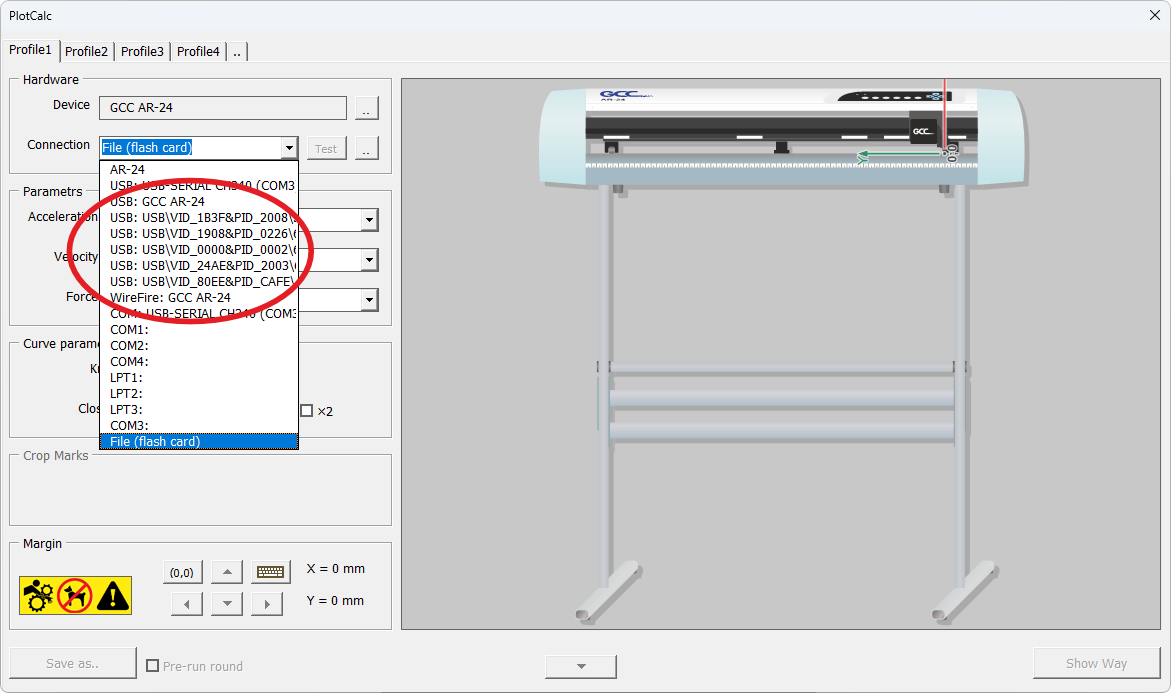Open the Acceleration dropdown arrow

(369, 220)
